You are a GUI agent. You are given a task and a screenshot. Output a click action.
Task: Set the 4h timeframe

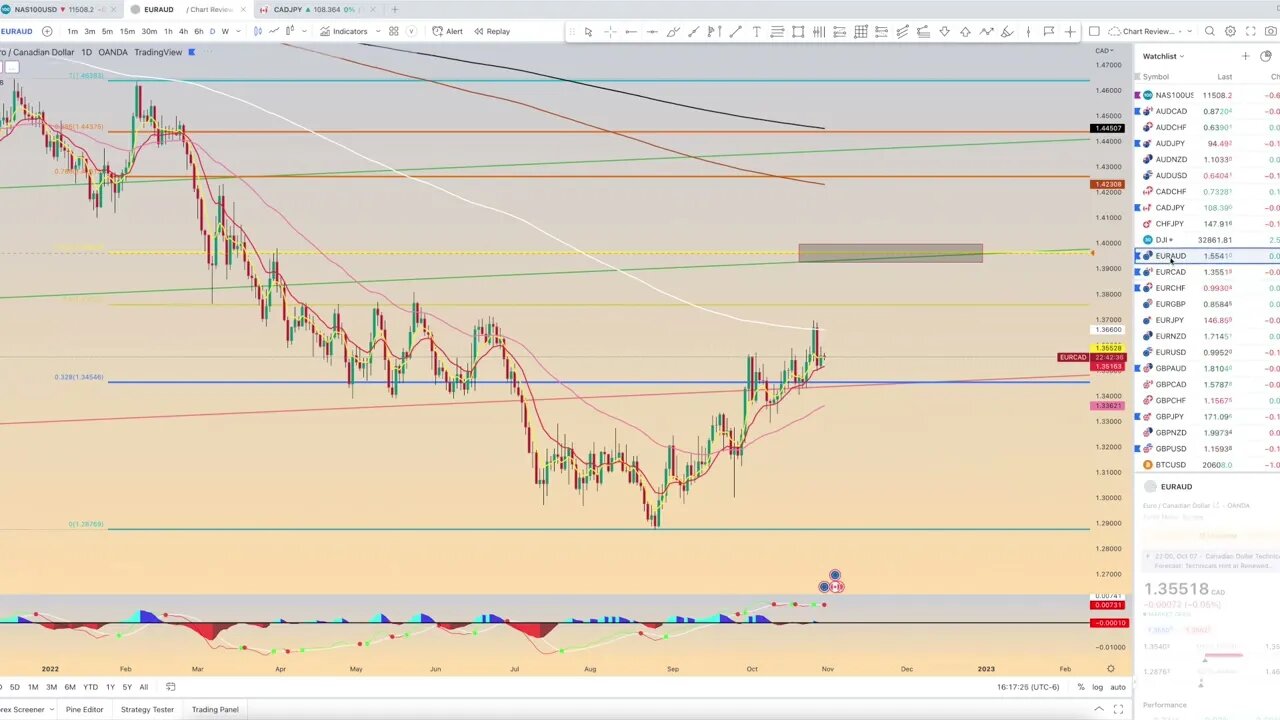click(183, 31)
